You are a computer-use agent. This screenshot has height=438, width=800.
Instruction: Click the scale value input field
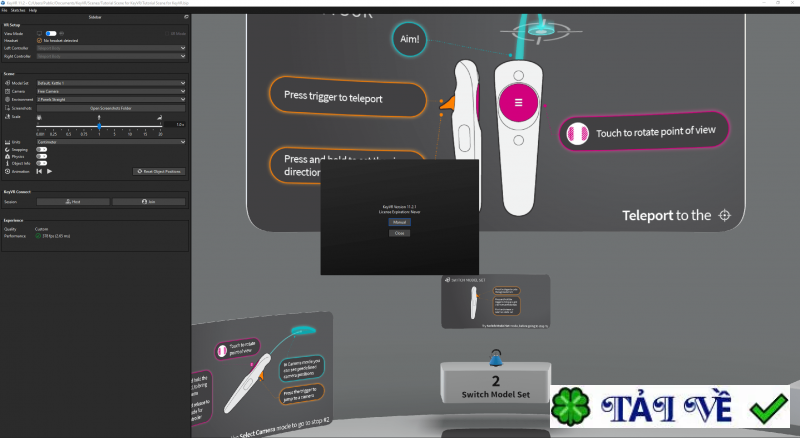click(175, 125)
